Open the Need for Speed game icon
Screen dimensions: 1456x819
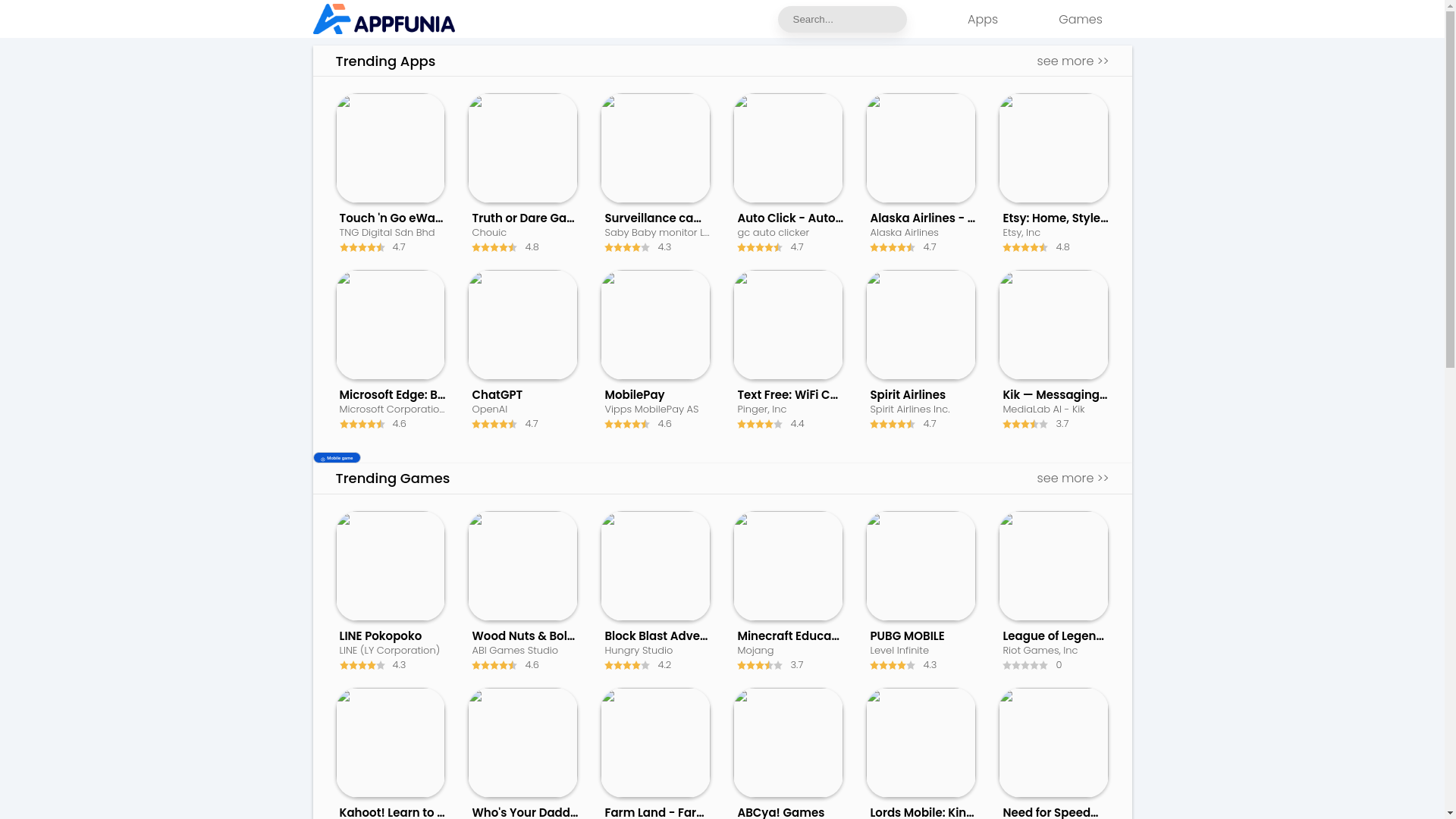pos(1053,742)
